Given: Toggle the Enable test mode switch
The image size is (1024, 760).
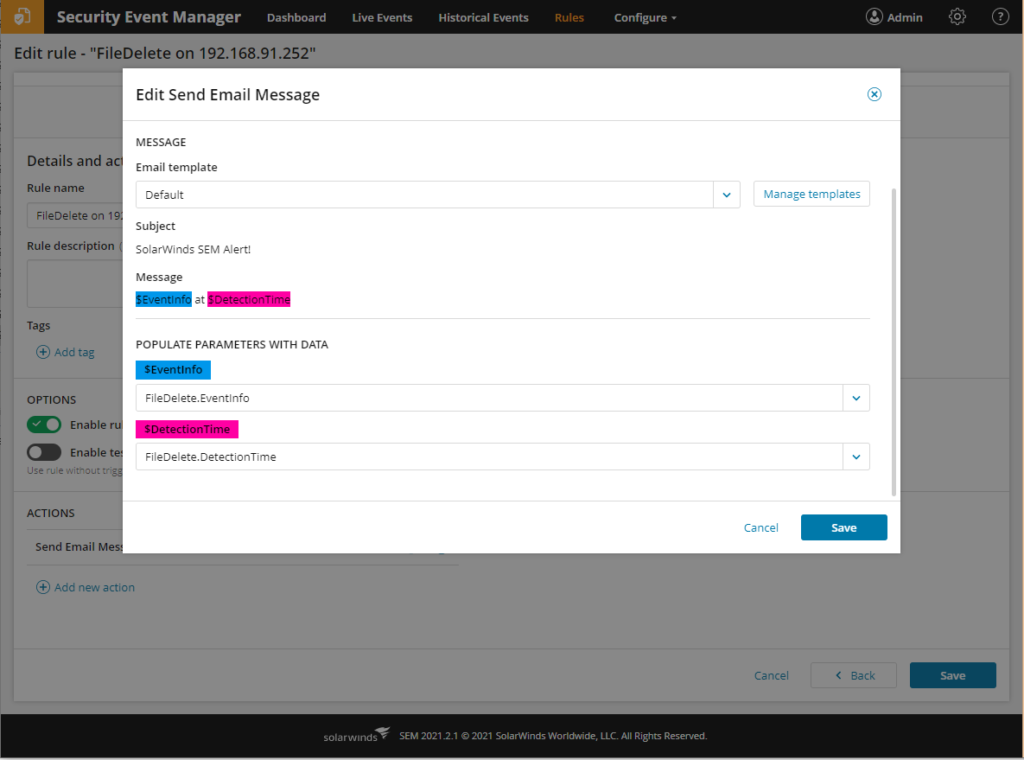Looking at the screenshot, I should 44,452.
